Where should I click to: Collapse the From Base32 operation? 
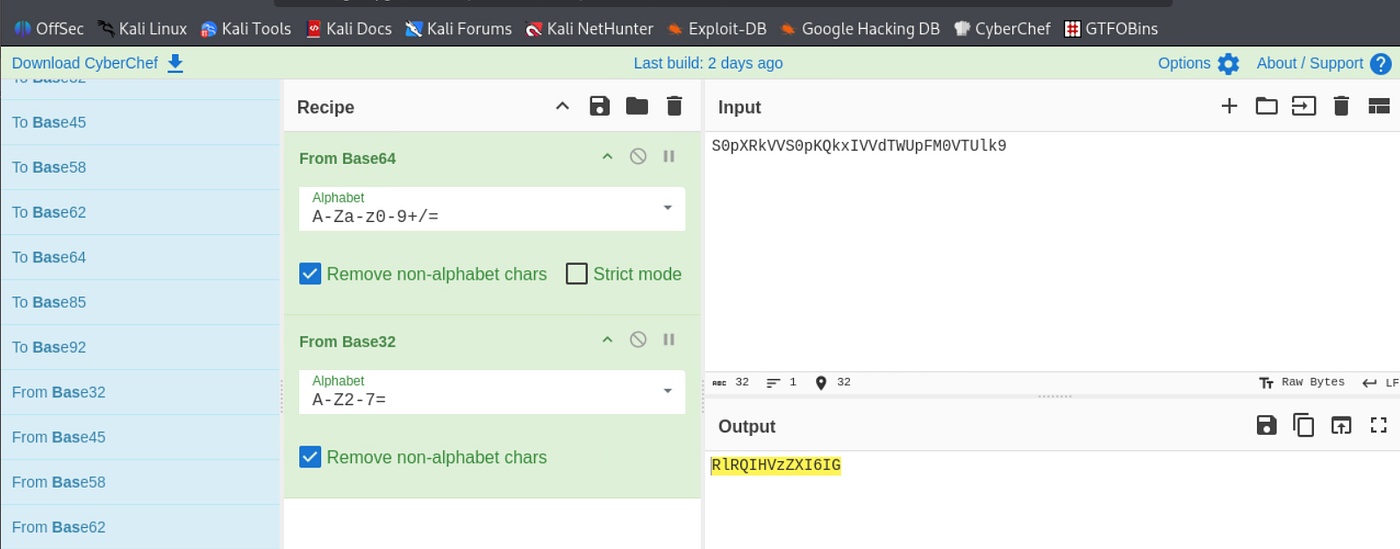point(607,340)
